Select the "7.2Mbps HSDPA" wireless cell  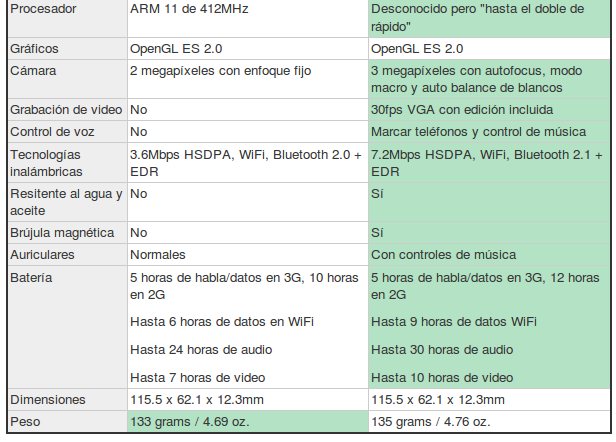coord(486,163)
